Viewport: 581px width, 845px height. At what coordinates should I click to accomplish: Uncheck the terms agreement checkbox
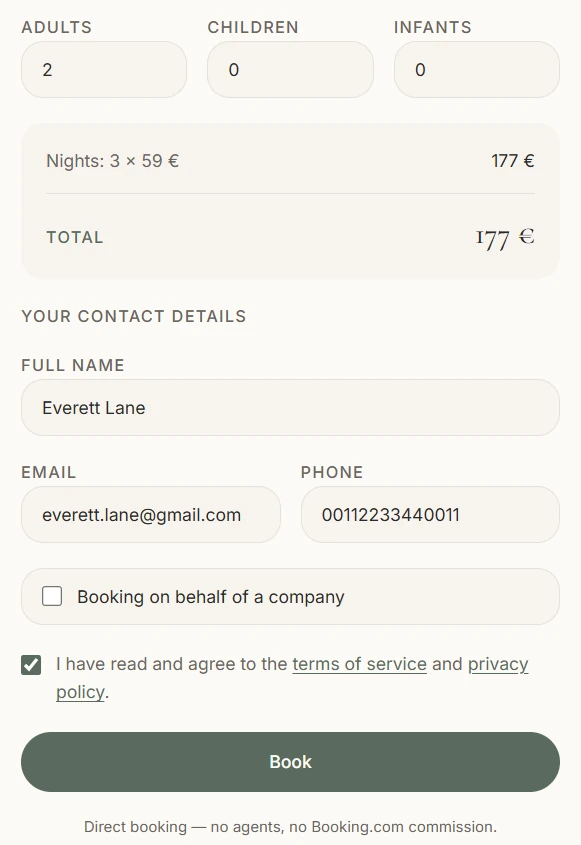pos(31,664)
